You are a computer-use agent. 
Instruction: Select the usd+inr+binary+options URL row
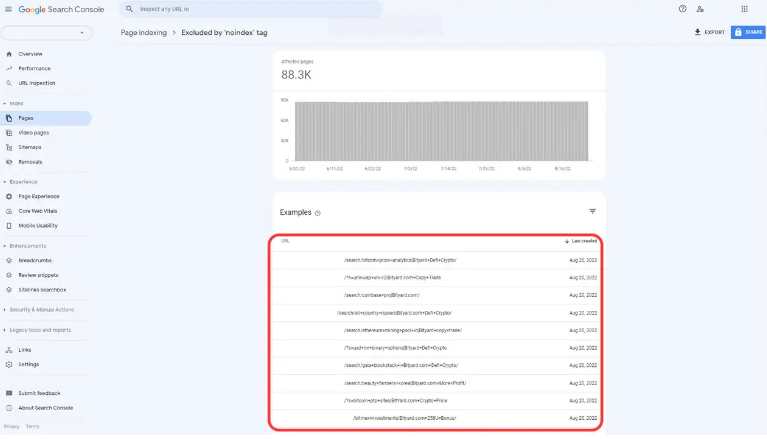(436, 348)
